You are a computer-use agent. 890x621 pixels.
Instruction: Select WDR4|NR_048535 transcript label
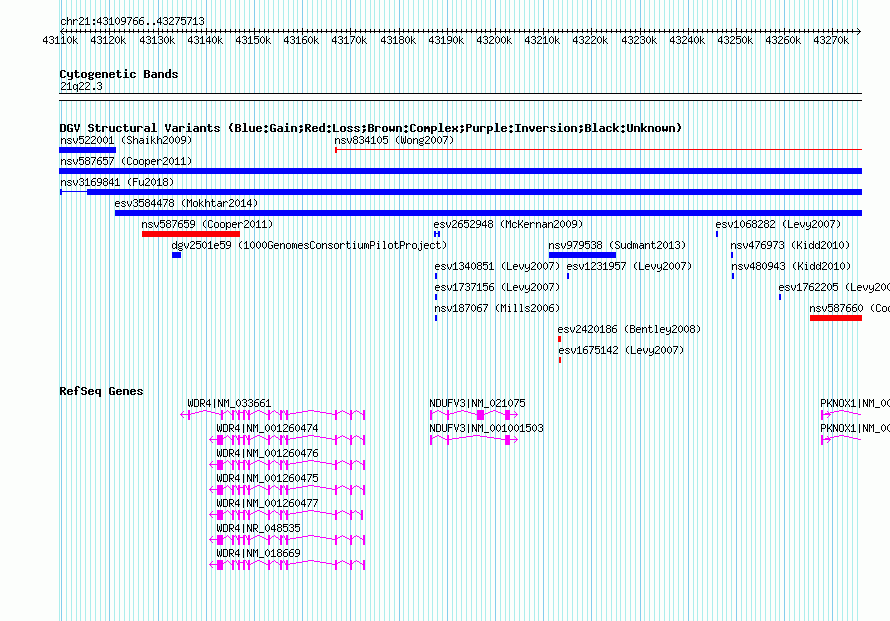click(258, 528)
